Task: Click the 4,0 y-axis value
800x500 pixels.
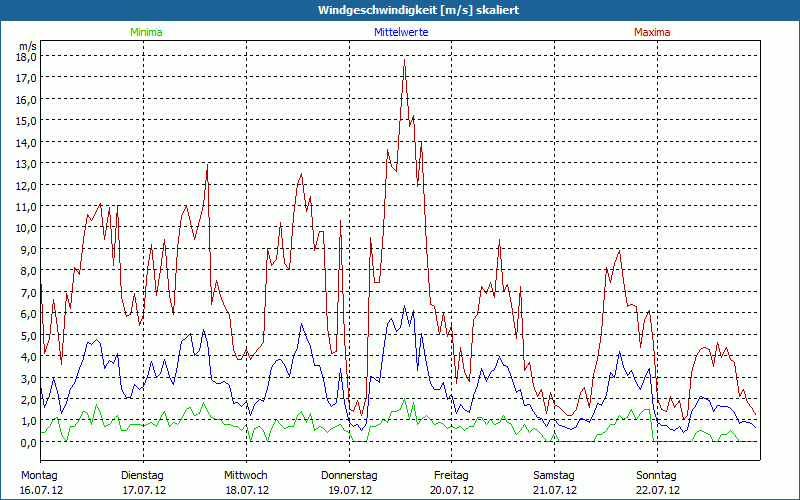Action: [x=30, y=357]
